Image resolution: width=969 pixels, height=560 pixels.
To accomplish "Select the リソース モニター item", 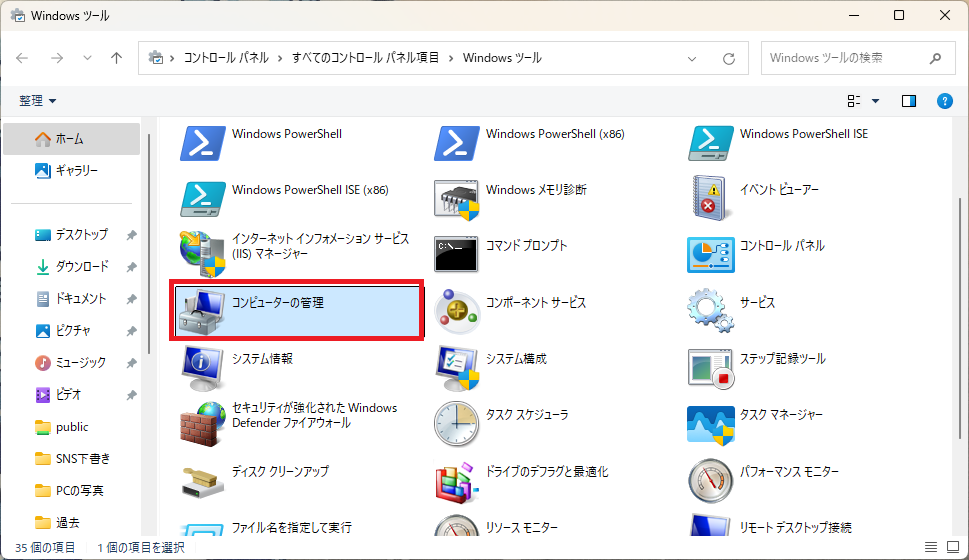I will click(x=496, y=527).
